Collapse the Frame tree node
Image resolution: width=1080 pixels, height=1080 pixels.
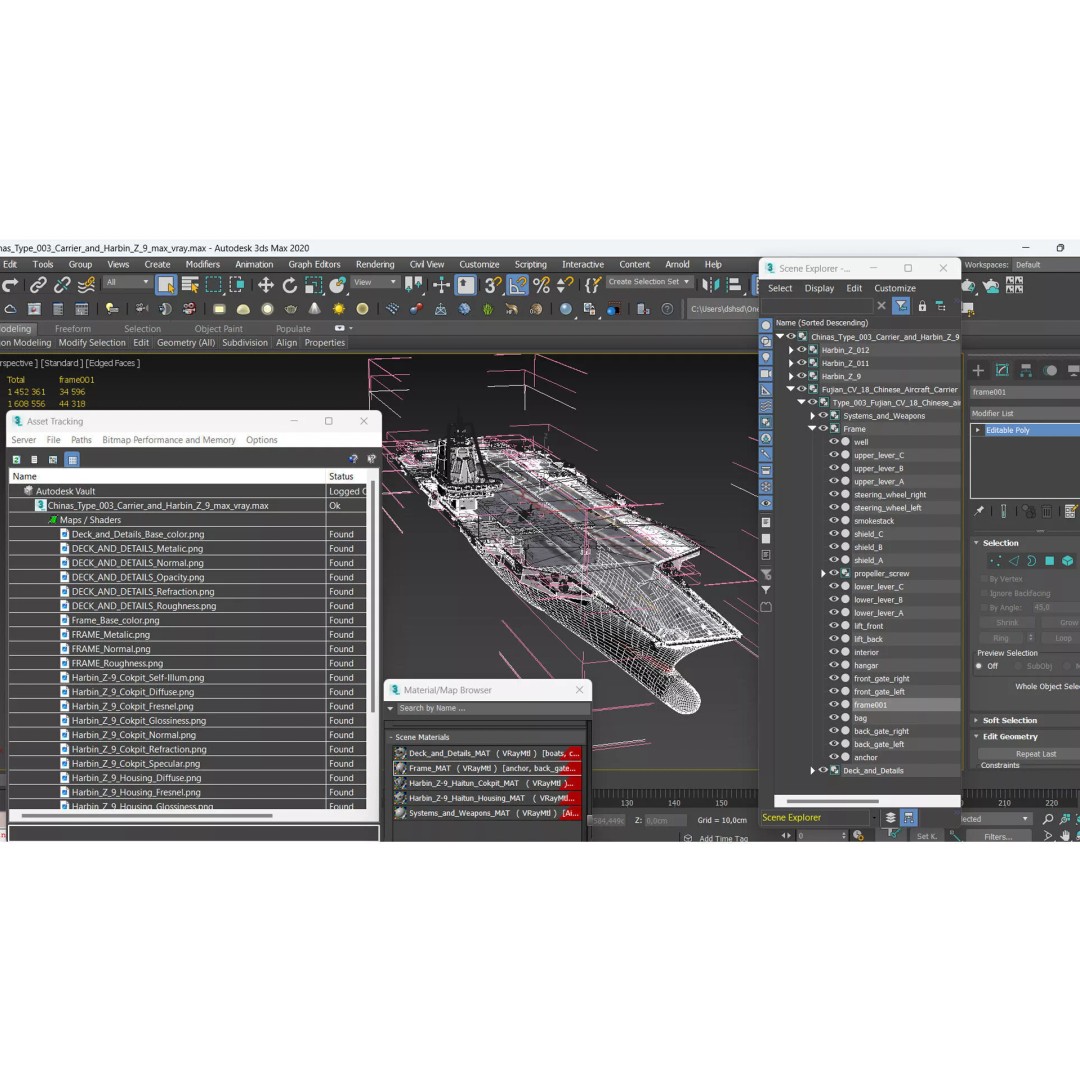pyautogui.click(x=813, y=428)
